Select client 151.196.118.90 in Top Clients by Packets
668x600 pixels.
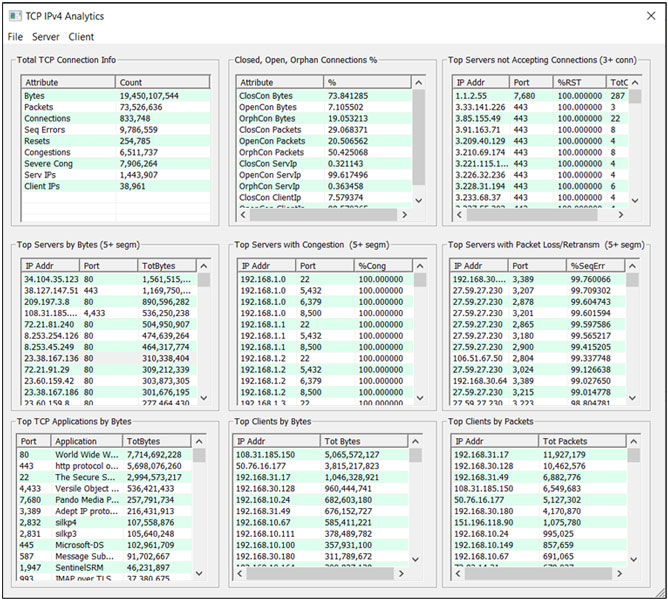pyautogui.click(x=539, y=522)
